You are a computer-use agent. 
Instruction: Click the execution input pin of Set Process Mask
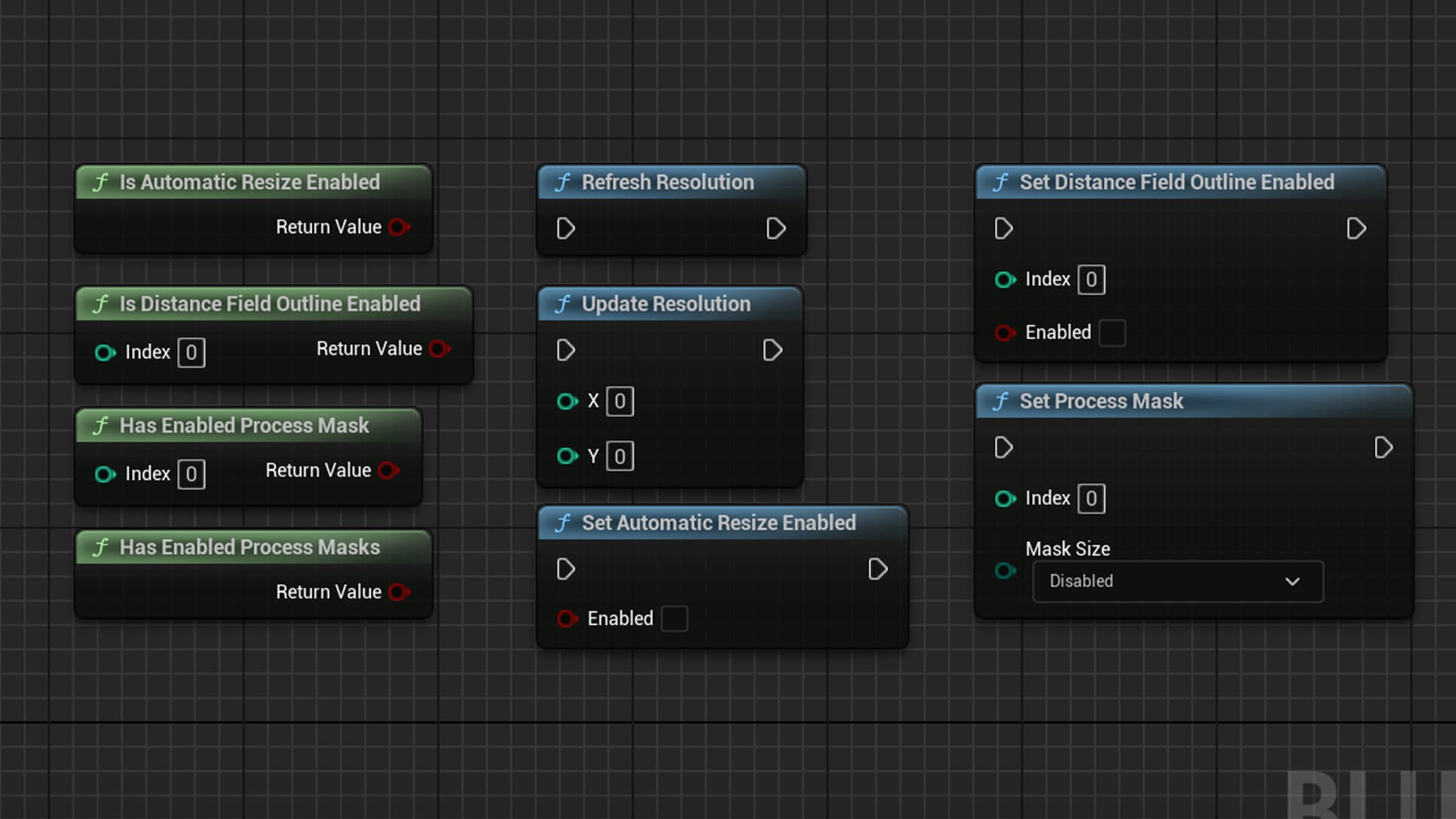click(x=1003, y=447)
